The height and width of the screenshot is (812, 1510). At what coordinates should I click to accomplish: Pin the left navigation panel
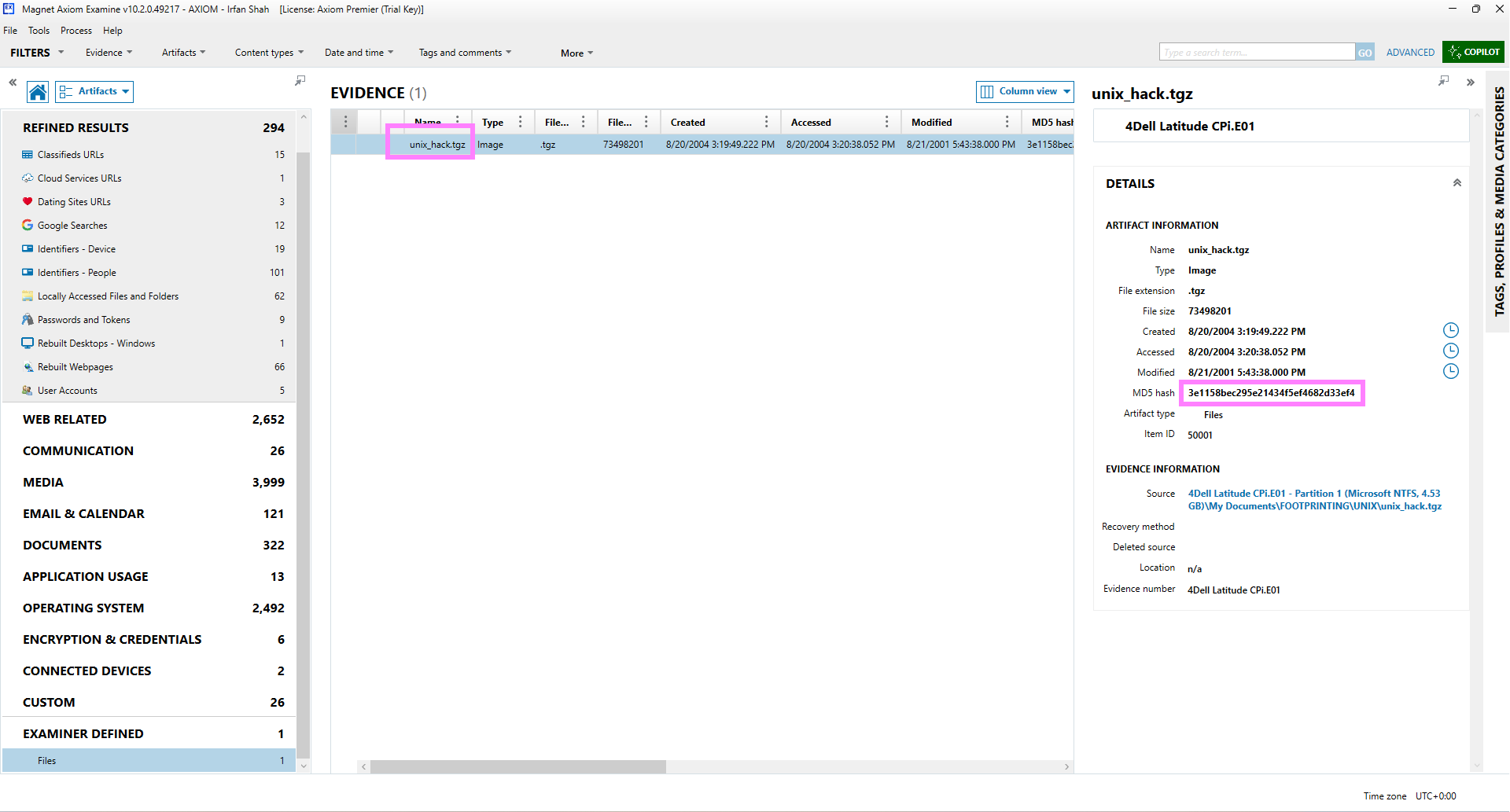click(300, 81)
